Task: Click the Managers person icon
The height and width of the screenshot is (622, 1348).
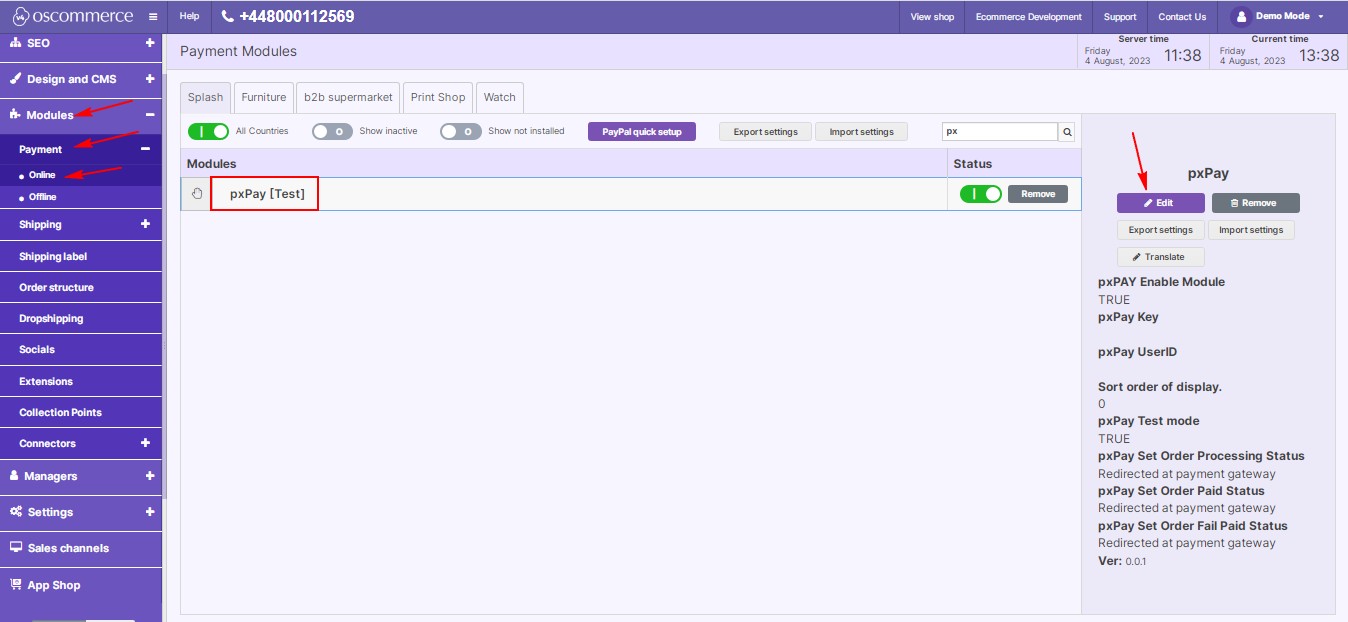Action: [x=15, y=476]
